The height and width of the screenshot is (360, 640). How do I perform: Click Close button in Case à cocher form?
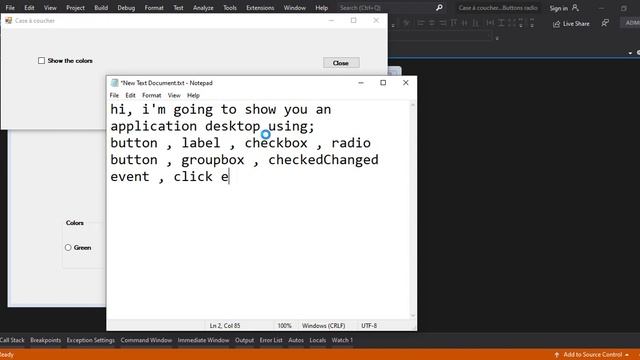pyautogui.click(x=341, y=63)
